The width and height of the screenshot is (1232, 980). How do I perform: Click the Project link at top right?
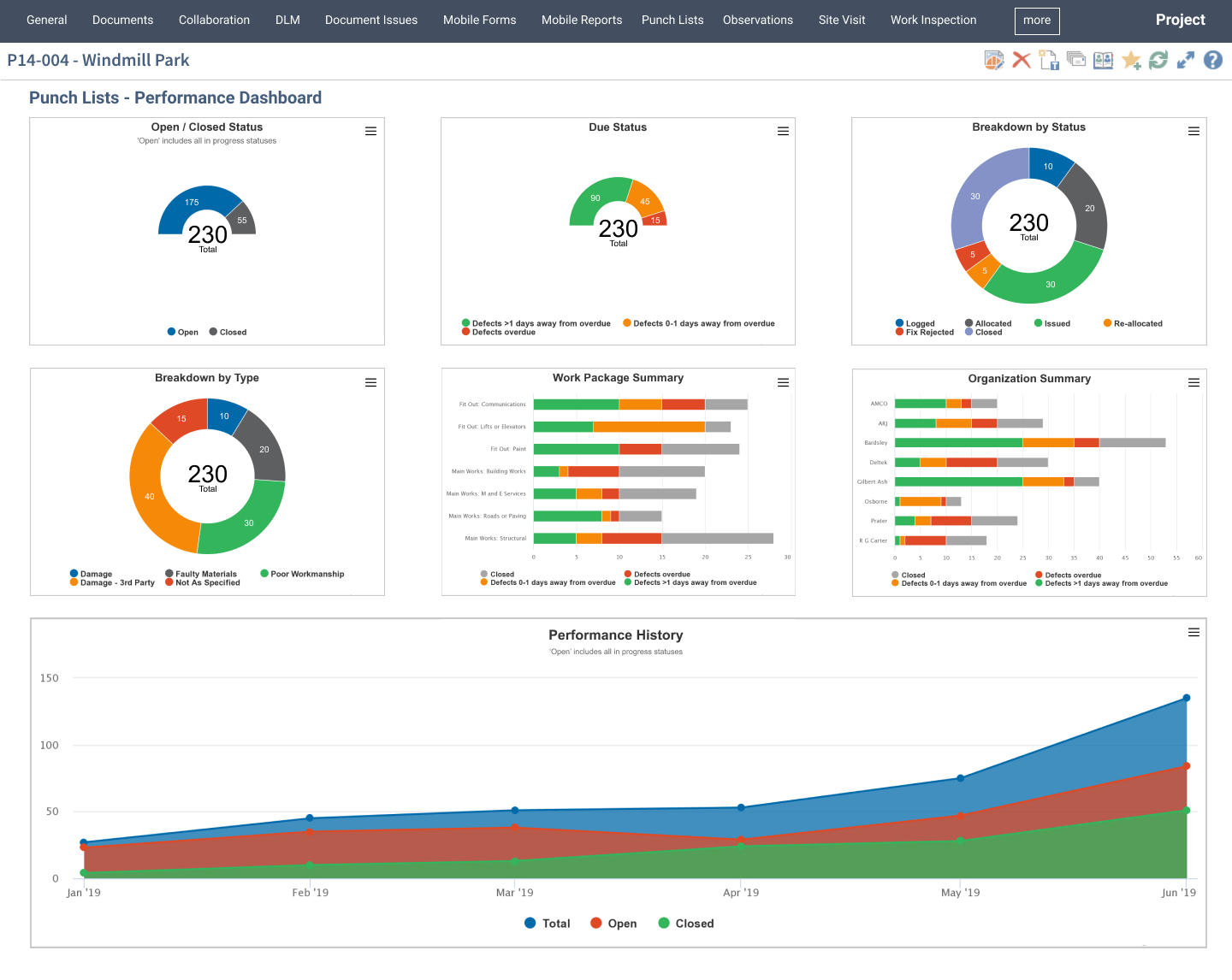click(x=1180, y=20)
